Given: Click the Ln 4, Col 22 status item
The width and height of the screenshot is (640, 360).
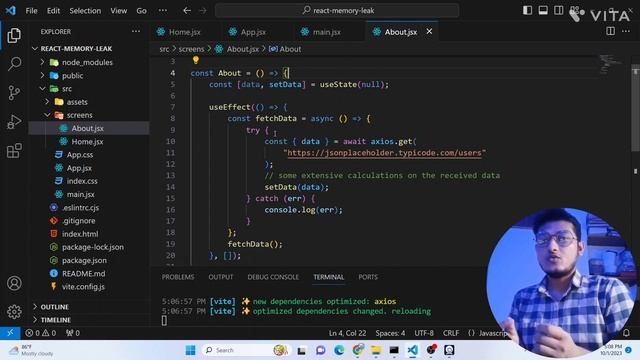Looking at the screenshot, I should [x=347, y=333].
